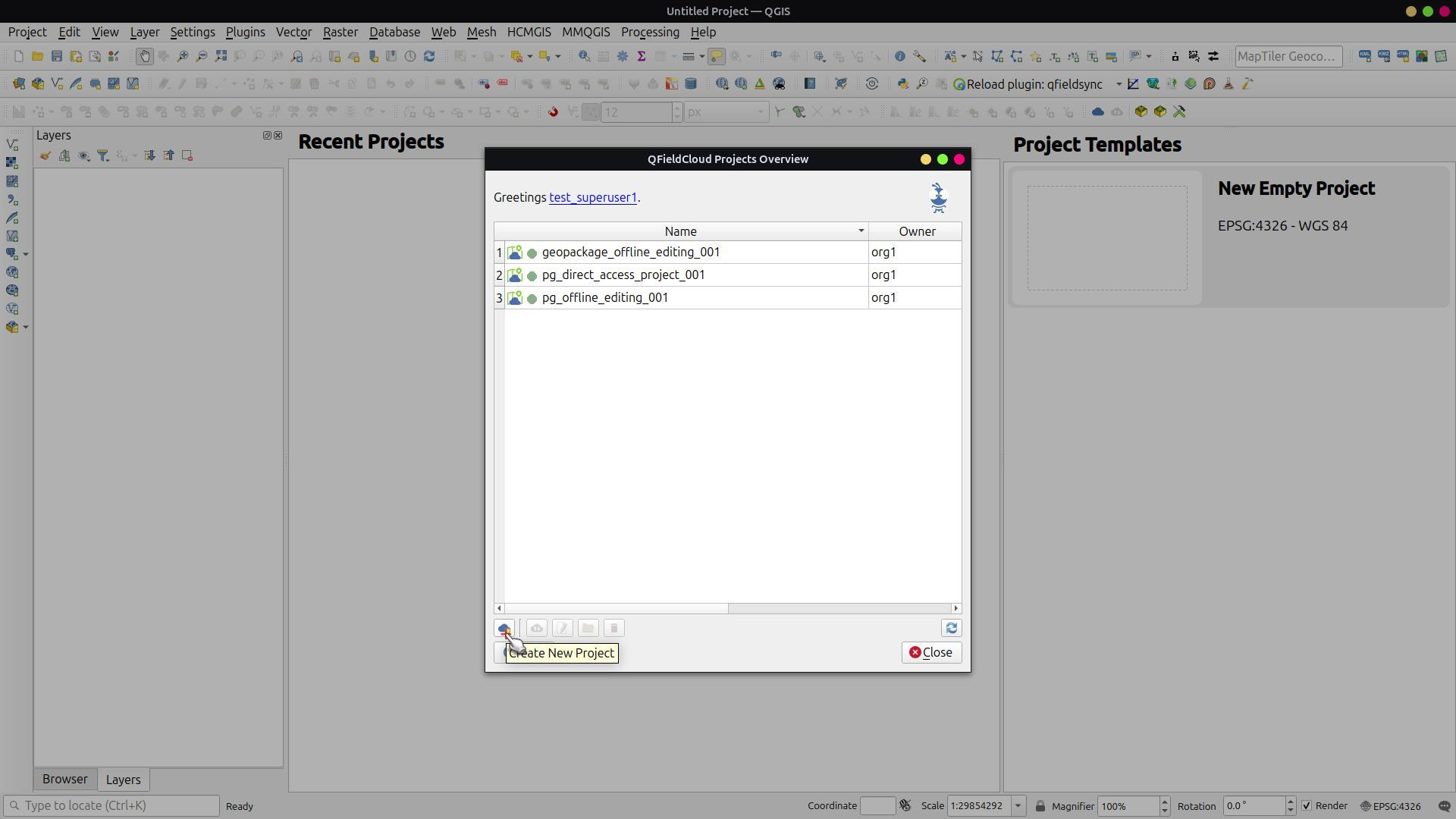
Task: Expand the Reload plugin qfieldsync dropdown arrow
Action: pyautogui.click(x=1118, y=84)
